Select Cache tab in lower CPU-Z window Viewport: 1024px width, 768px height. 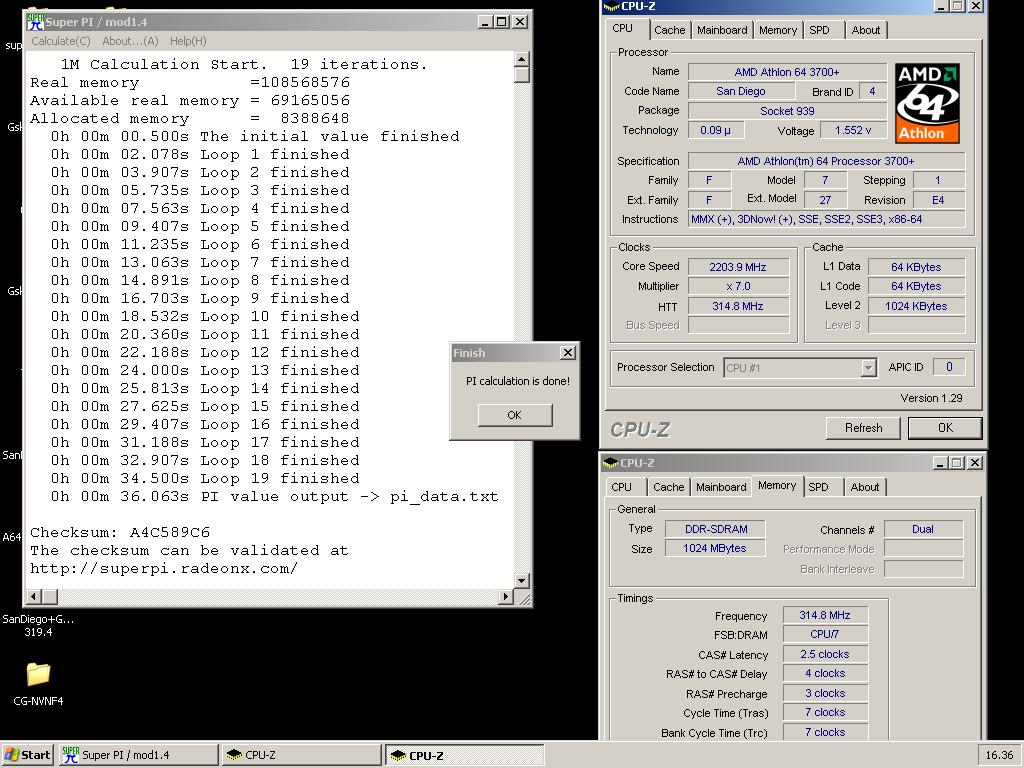point(669,487)
